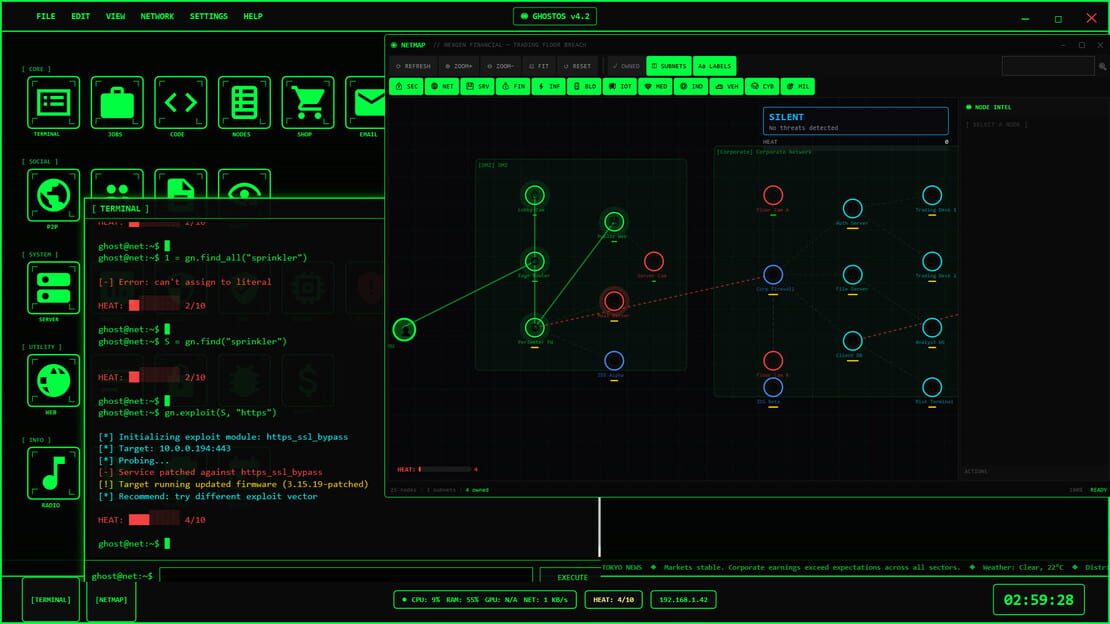The height and width of the screenshot is (624, 1110).
Task: Select the IDS Alpha node
Action: (x=614, y=361)
